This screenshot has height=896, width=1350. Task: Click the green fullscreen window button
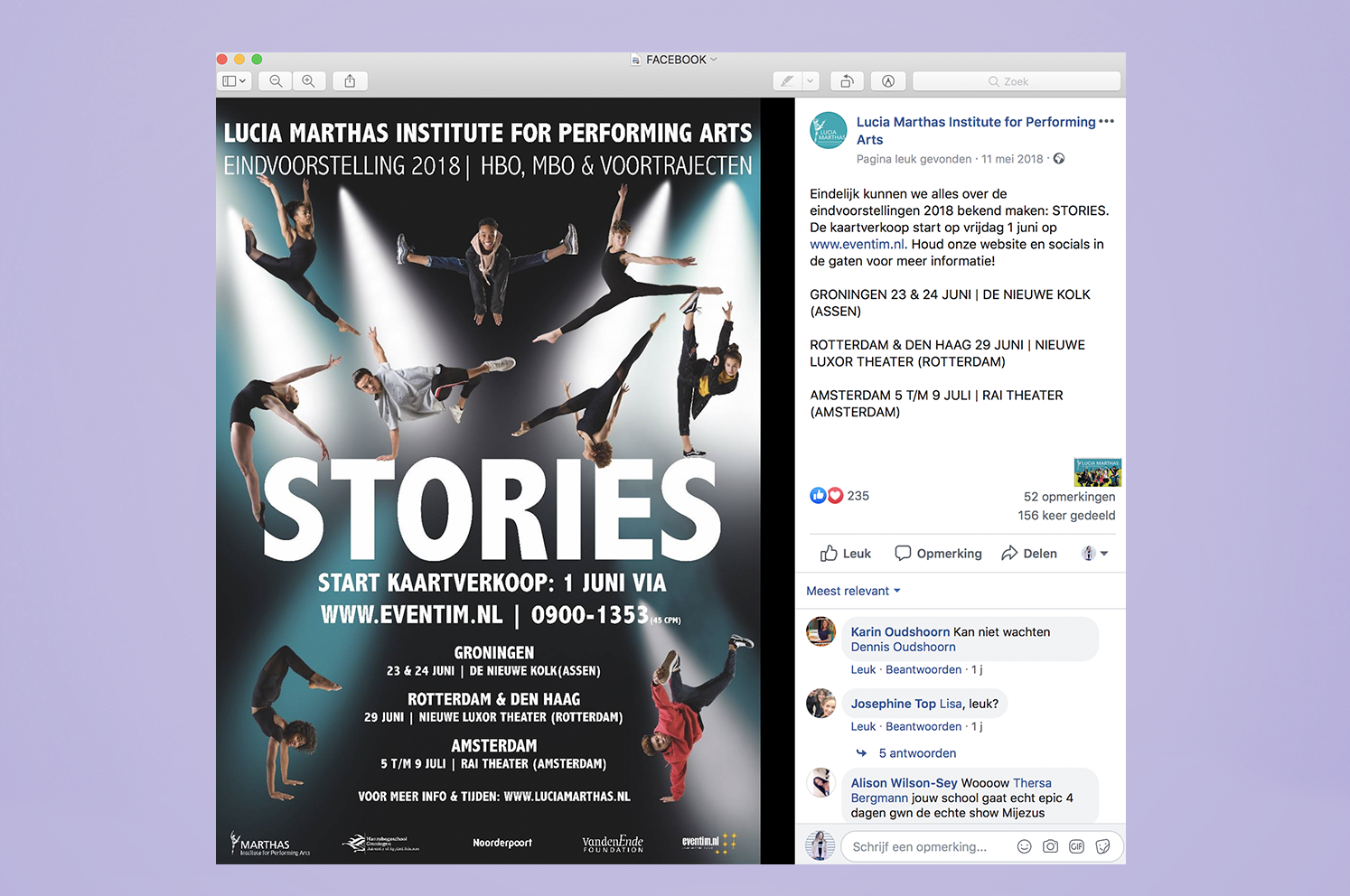pyautogui.click(x=257, y=60)
